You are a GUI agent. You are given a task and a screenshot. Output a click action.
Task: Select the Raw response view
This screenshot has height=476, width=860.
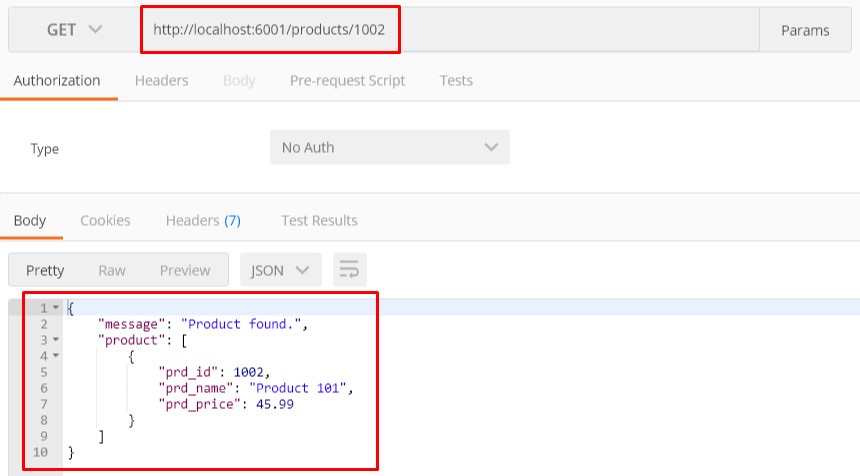112,270
